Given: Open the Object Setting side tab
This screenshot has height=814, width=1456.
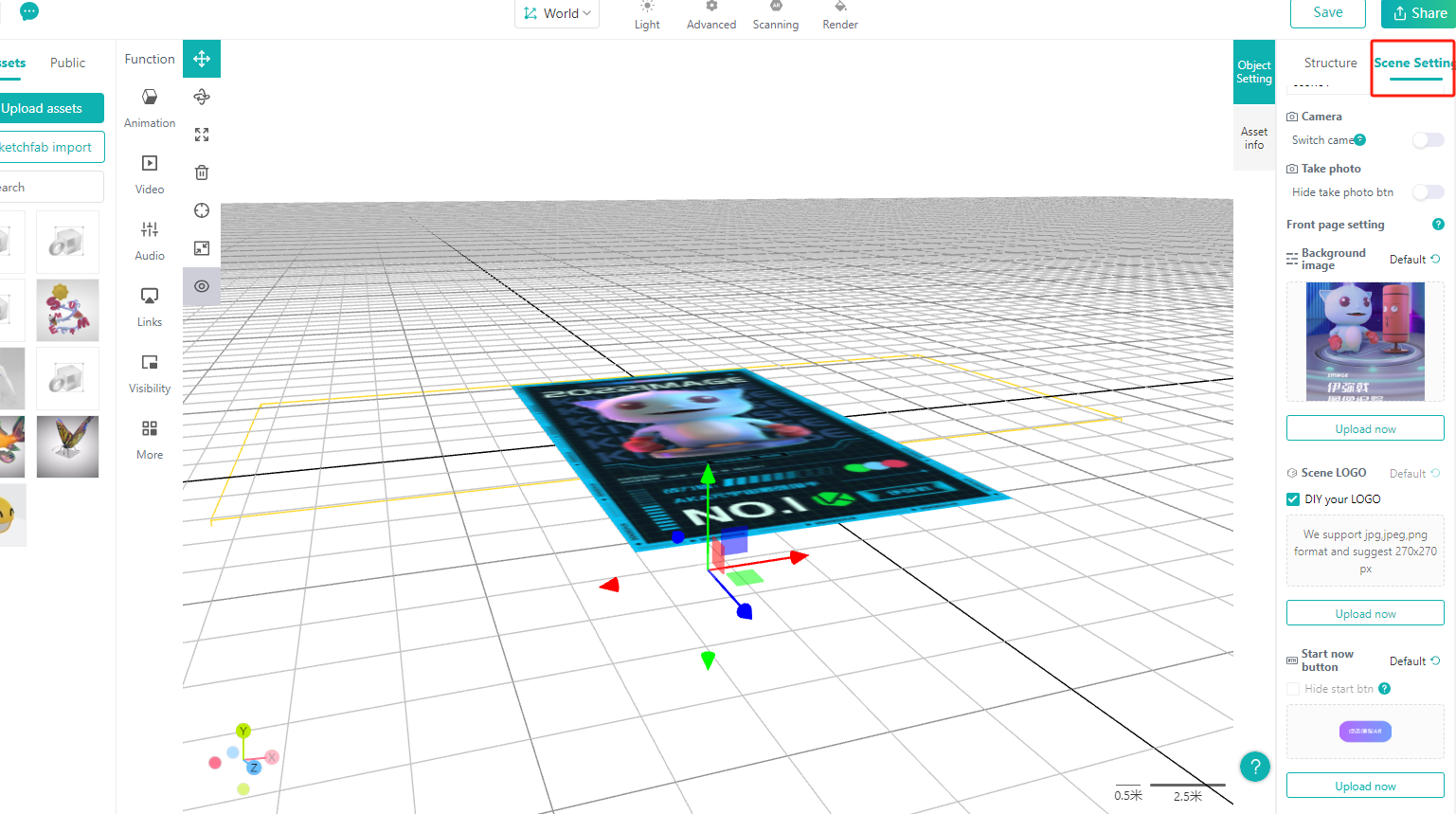Looking at the screenshot, I should 1254,72.
